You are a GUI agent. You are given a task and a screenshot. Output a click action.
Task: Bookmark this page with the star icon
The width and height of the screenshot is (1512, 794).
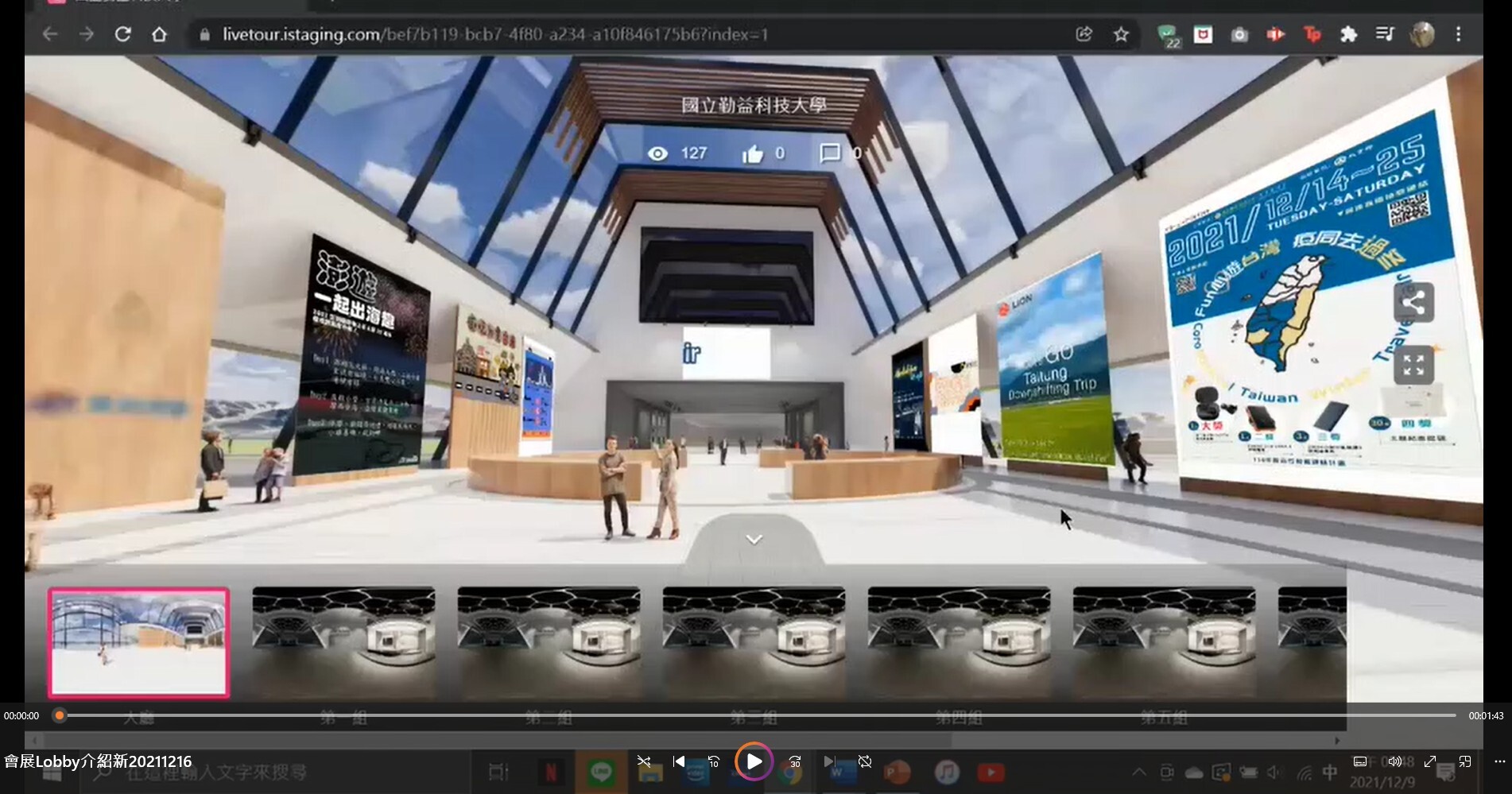[x=1121, y=34]
